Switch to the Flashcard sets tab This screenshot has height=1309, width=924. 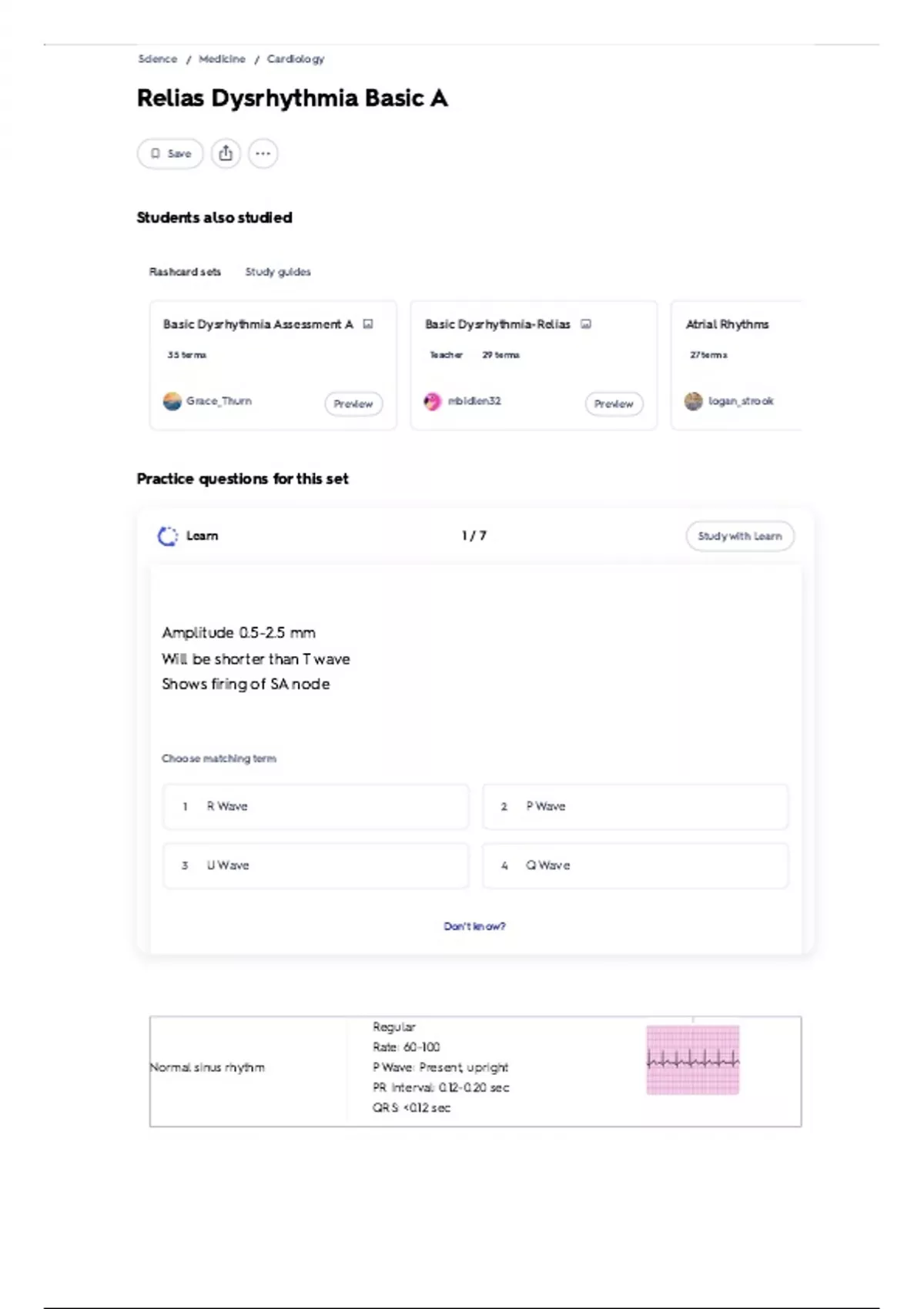point(185,272)
